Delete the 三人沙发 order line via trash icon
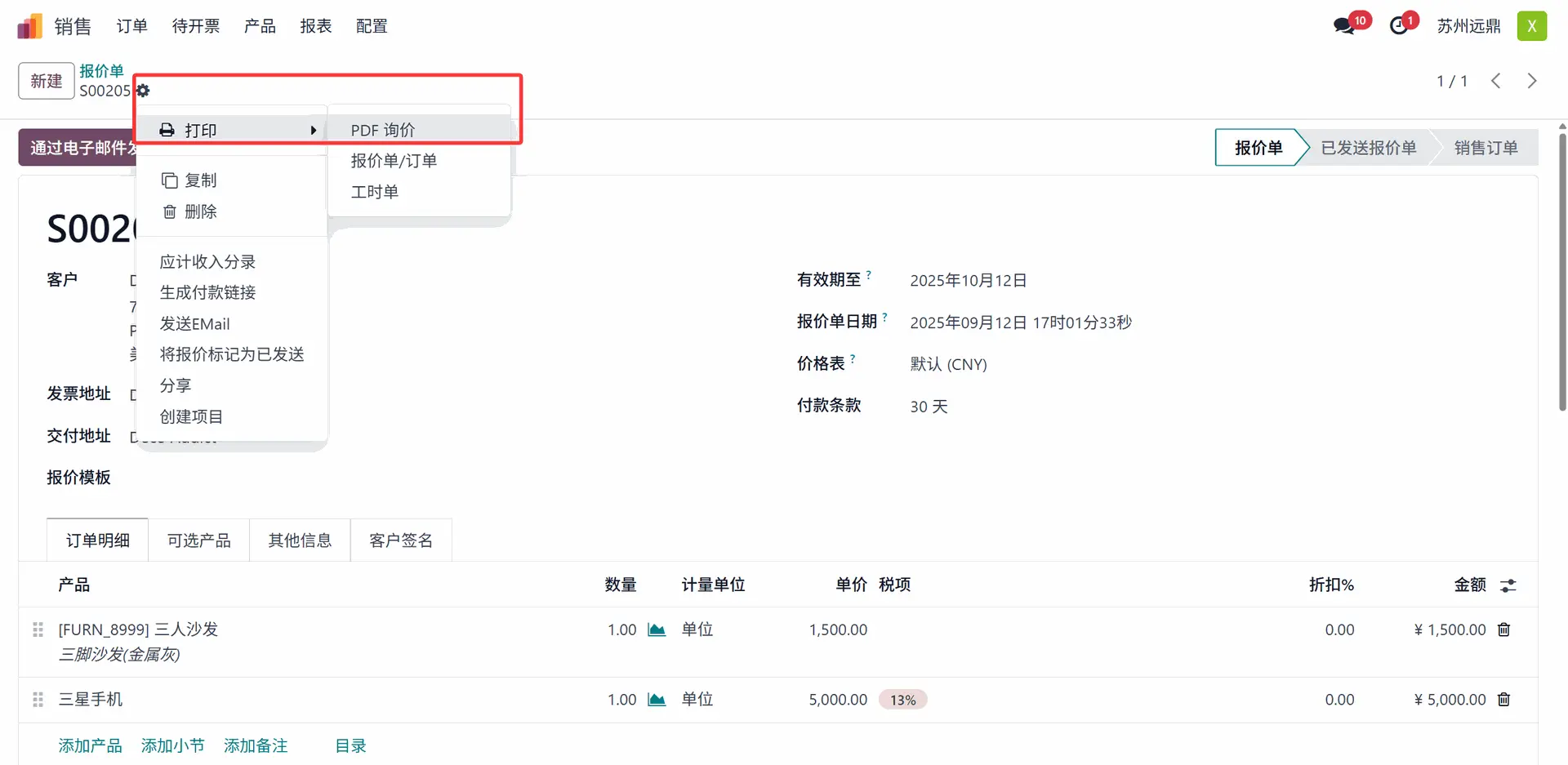Image resolution: width=1568 pixels, height=765 pixels. (1503, 629)
